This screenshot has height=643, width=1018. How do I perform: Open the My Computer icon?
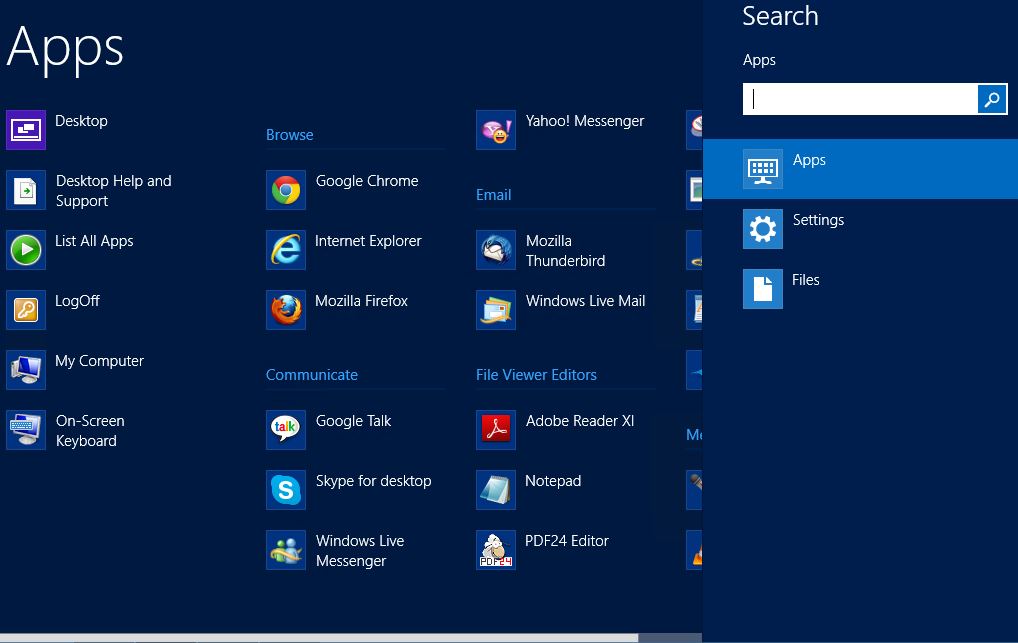(26, 370)
